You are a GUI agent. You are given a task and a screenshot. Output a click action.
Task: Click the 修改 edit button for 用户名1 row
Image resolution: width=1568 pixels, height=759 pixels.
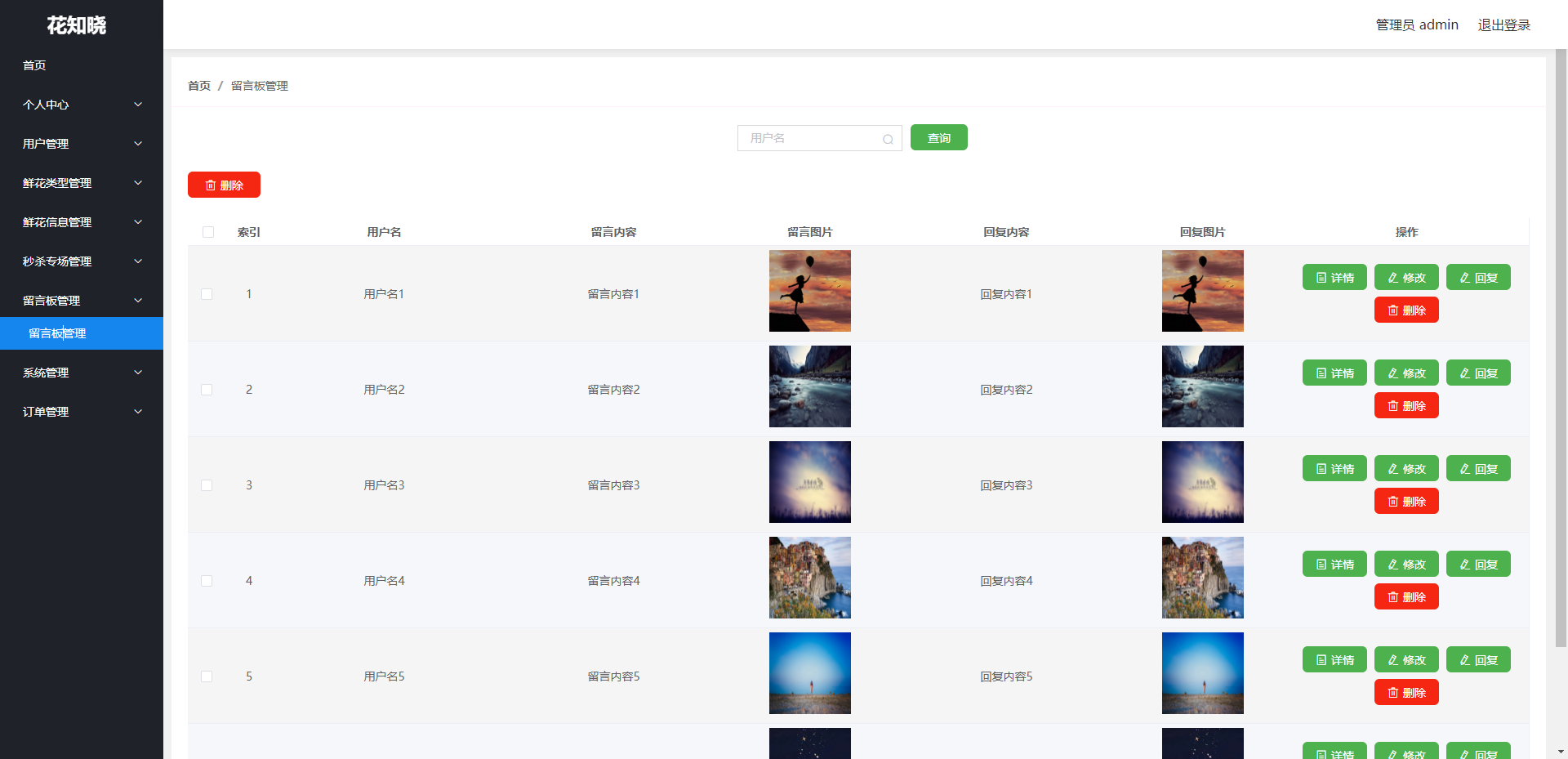[x=1406, y=278]
